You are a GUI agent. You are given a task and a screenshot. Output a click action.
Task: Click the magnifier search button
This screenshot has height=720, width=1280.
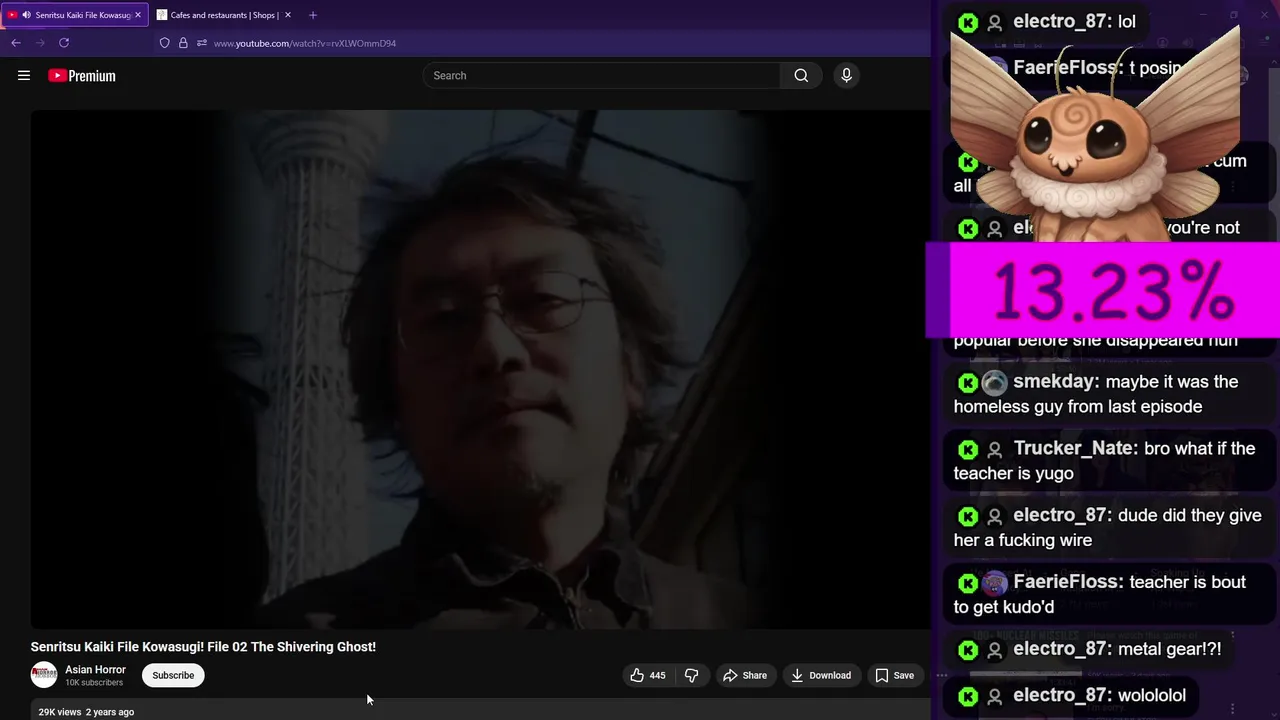tap(801, 75)
